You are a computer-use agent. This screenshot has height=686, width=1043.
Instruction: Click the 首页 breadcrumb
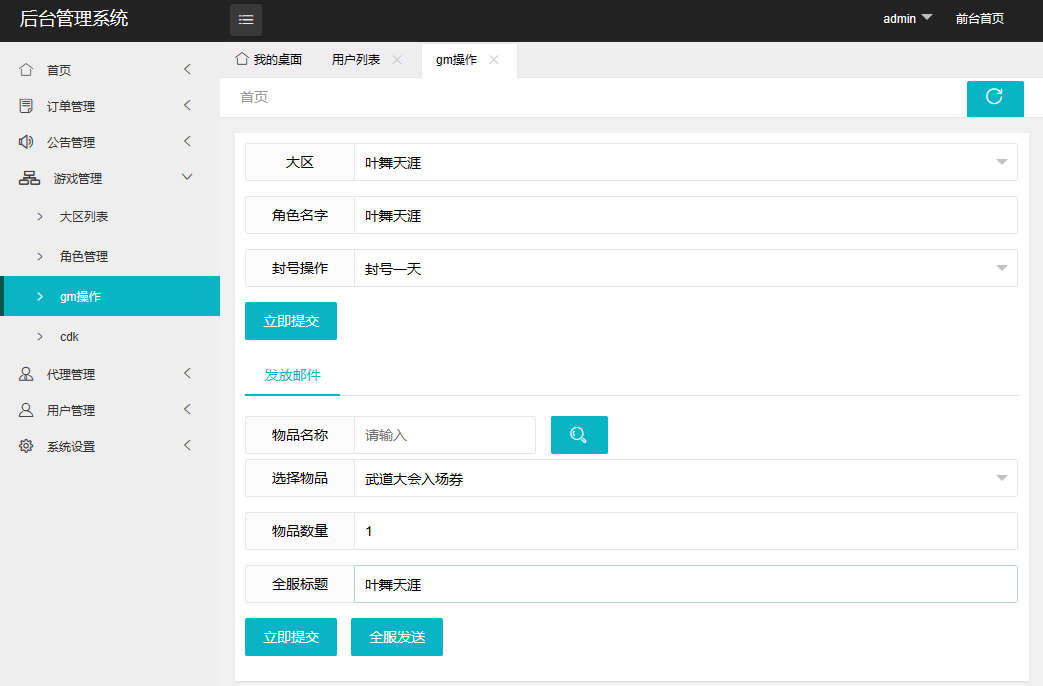(x=254, y=97)
